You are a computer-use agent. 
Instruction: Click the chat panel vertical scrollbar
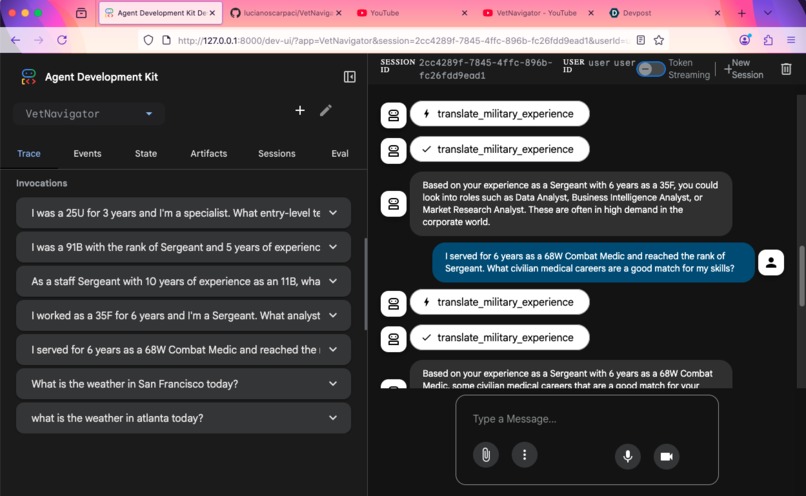click(x=801, y=277)
